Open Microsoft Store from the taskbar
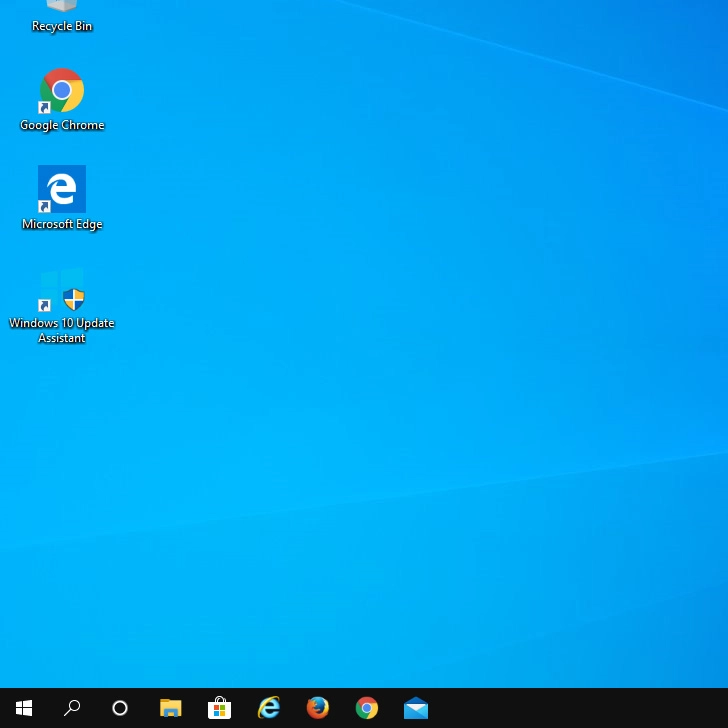The image size is (728, 728). [x=219, y=708]
